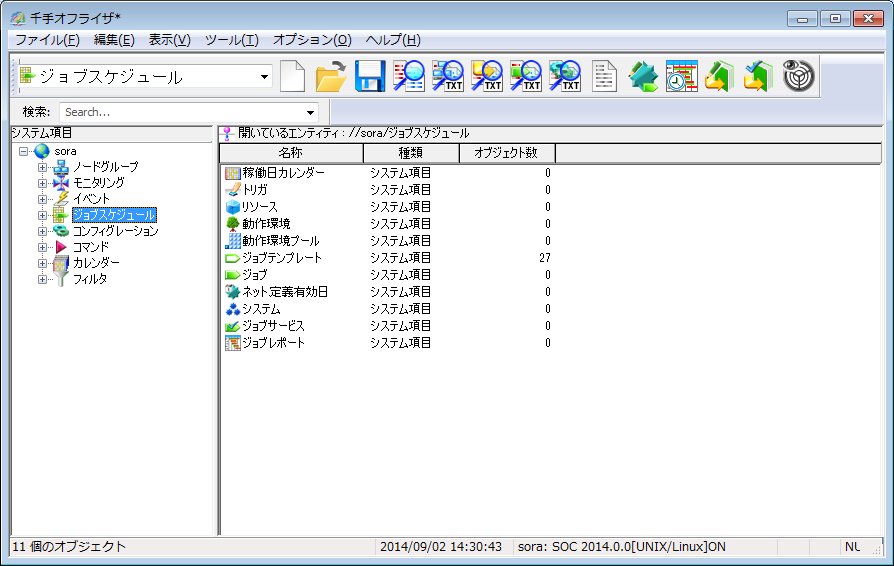
Task: Click the sora globe icon
Action: point(42,151)
